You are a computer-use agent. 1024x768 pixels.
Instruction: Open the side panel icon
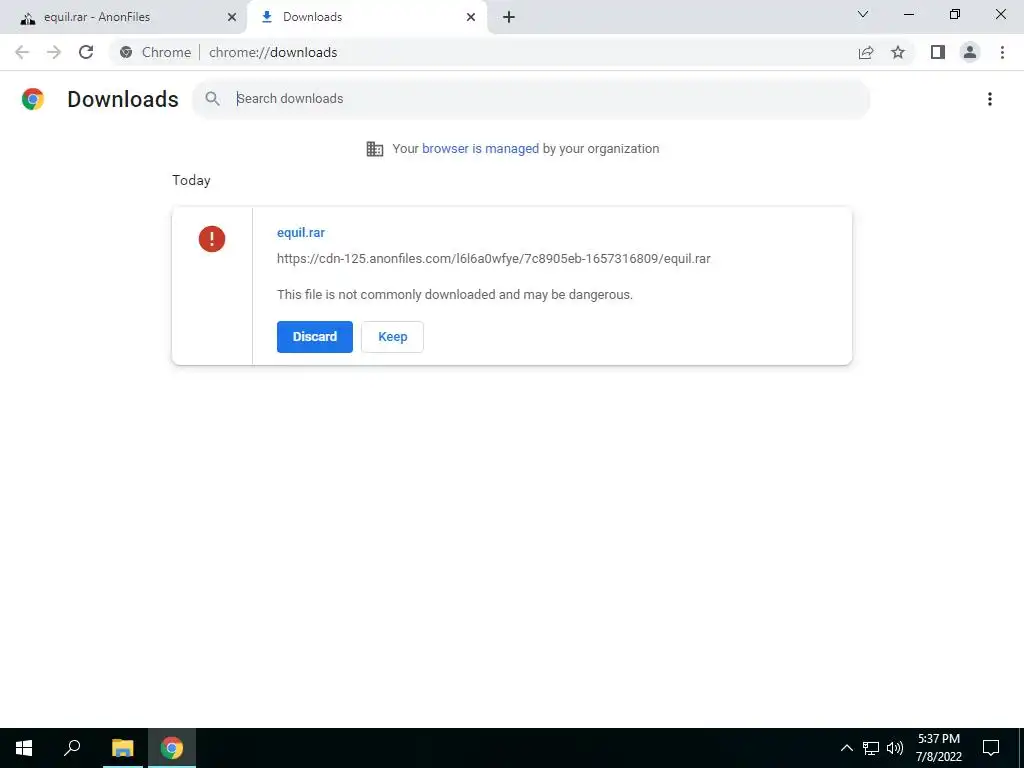coord(938,52)
